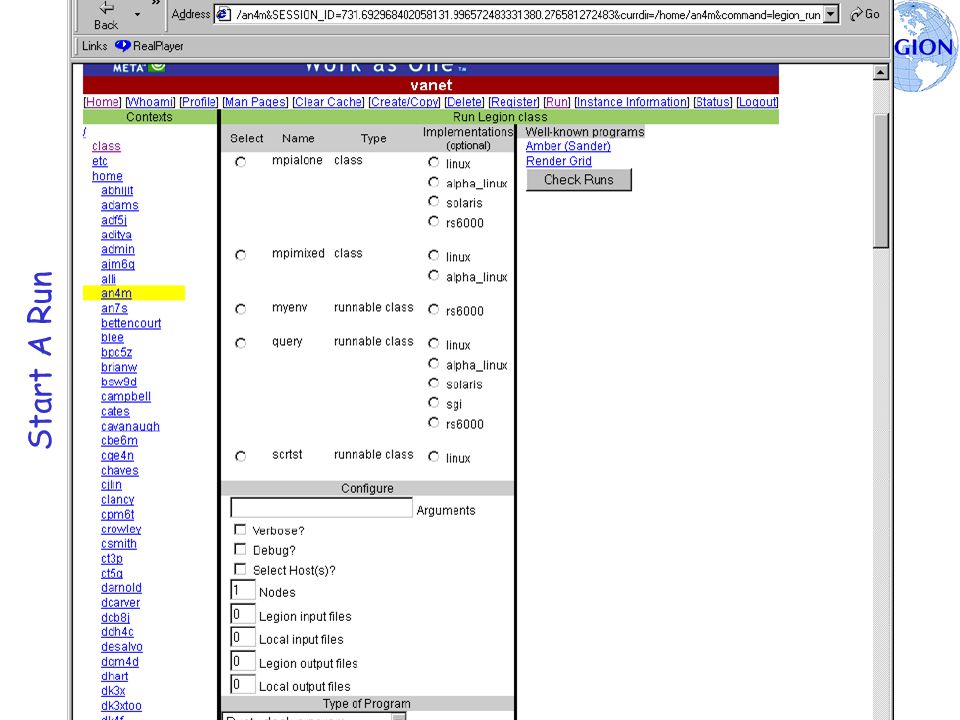
Task: Choose linux implementation for scrtst
Action: pyautogui.click(x=433, y=457)
